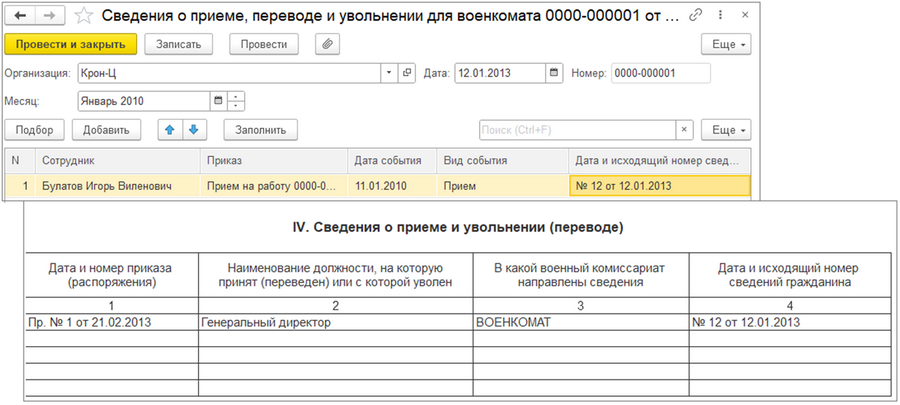Move row up with blue arrow
This screenshot has width=900, height=405.
pos(170,130)
